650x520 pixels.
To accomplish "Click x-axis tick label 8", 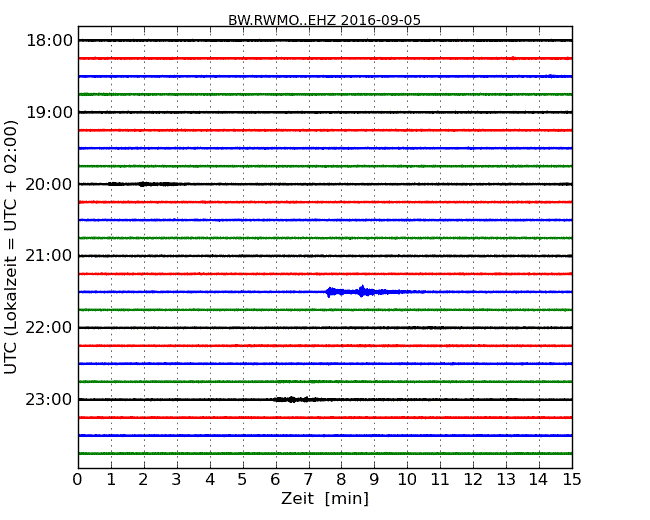I will click(341, 479).
